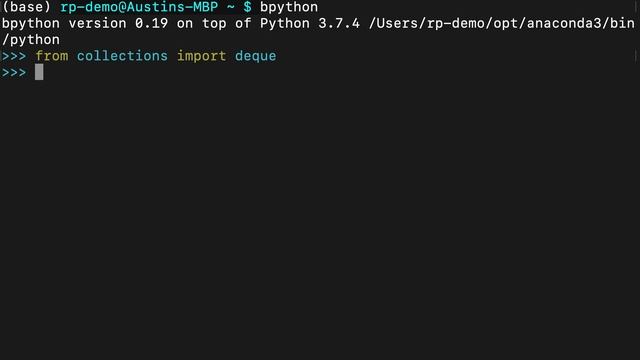
Task: Click 'rp-demo@Austins-MBP' in the shell prompt
Action: tap(139, 7)
